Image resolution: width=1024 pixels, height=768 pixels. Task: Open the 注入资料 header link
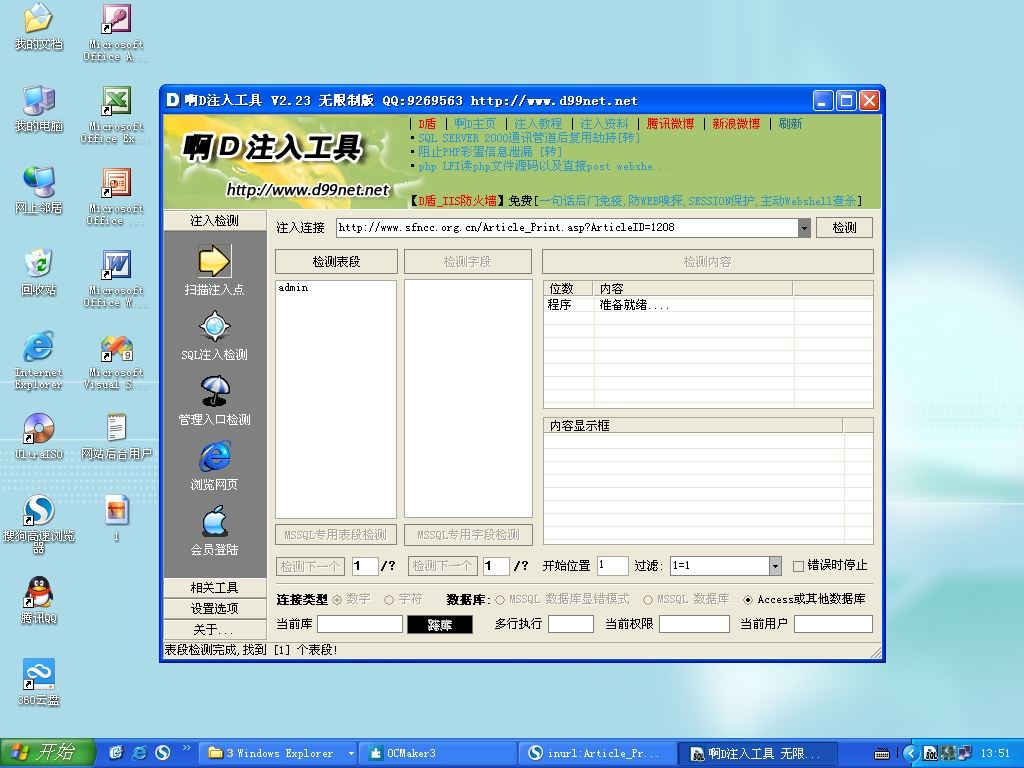(x=604, y=123)
